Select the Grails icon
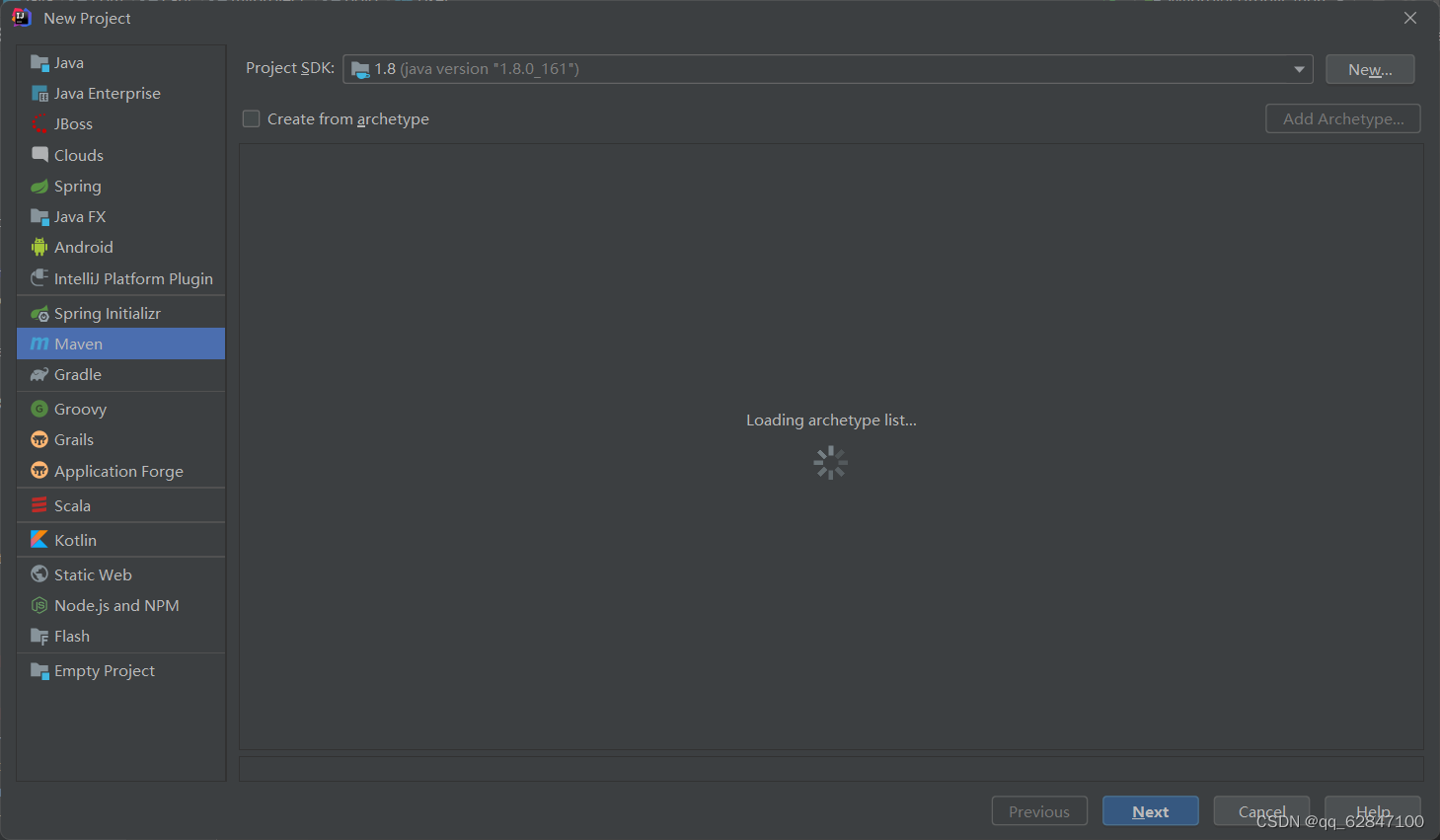 pos(39,439)
